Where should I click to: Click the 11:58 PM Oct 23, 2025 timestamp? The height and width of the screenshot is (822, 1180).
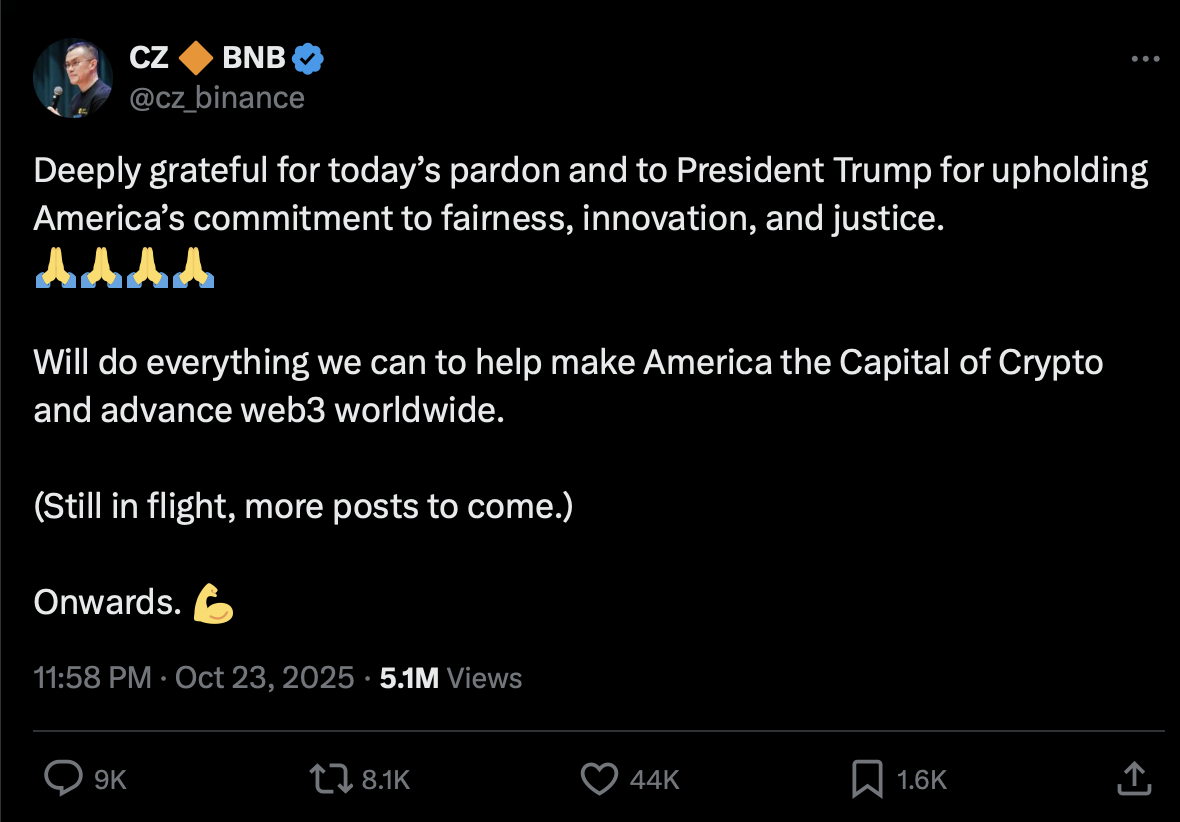coord(194,678)
